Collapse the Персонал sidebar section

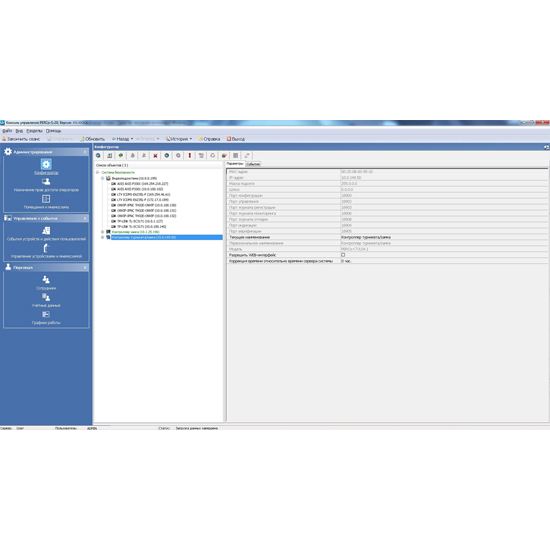coord(85,268)
